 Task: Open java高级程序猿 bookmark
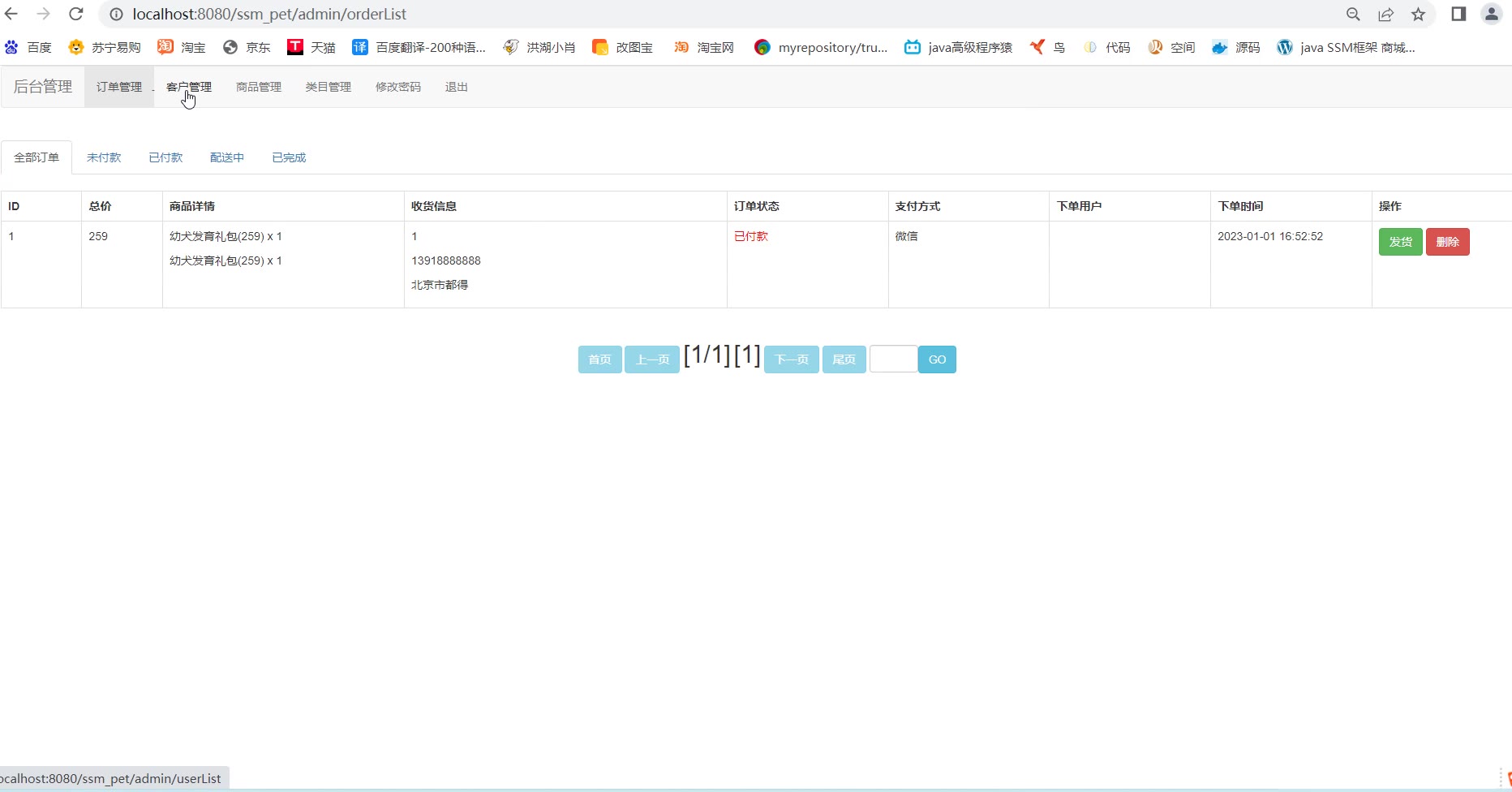pos(959,48)
